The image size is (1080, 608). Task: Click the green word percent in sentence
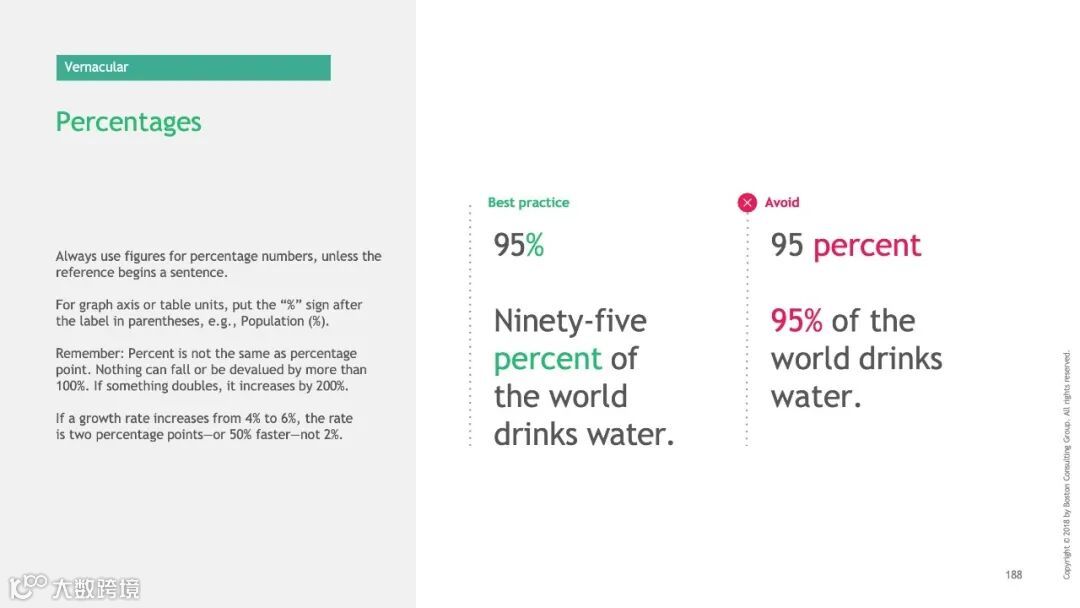click(x=547, y=359)
